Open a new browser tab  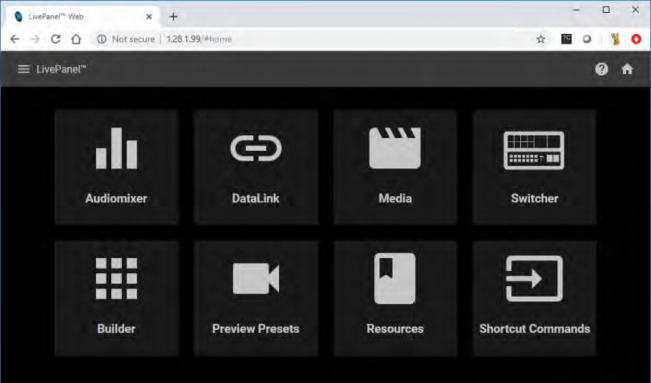tap(174, 17)
